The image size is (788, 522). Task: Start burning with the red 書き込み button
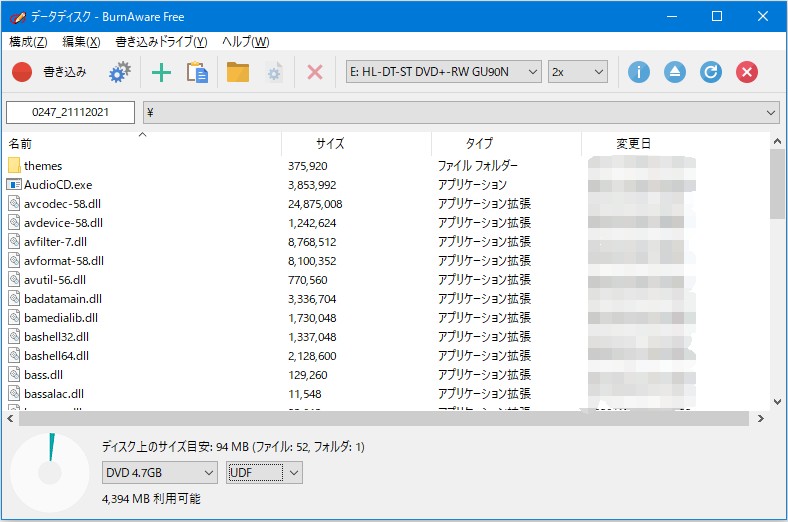[49, 72]
